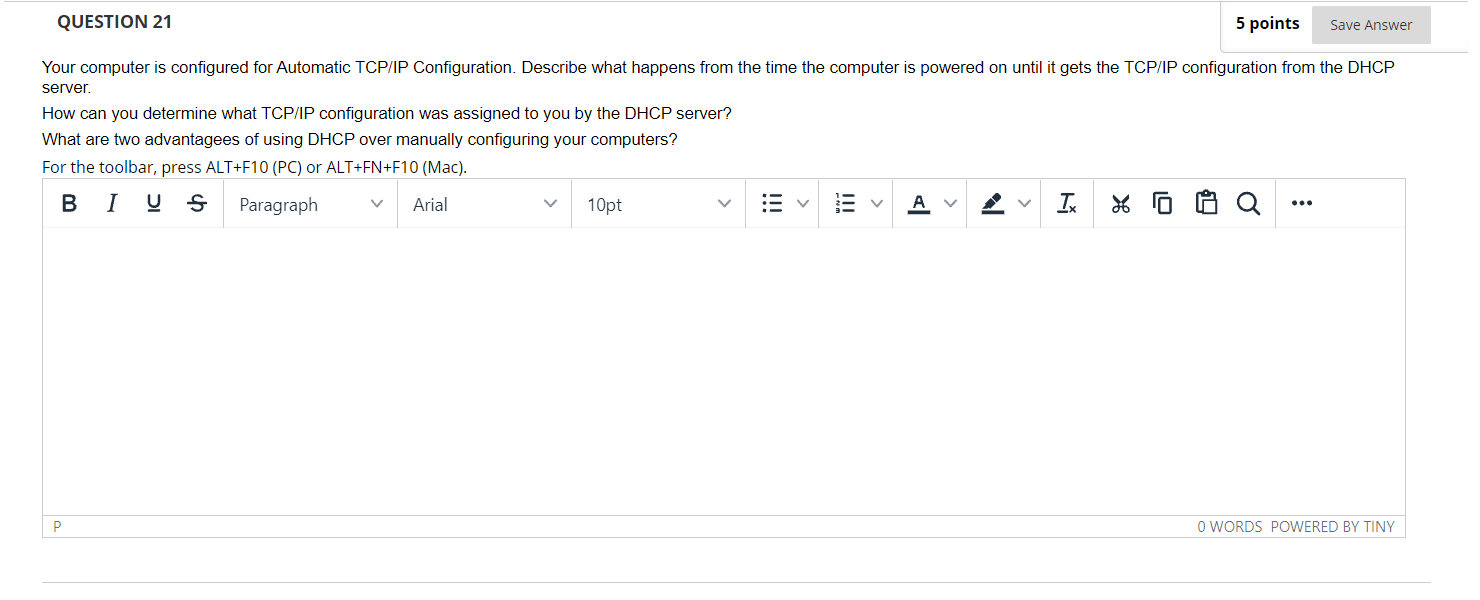The height and width of the screenshot is (600, 1480).
Task: Paste from clipboard
Action: pyautogui.click(x=1205, y=204)
